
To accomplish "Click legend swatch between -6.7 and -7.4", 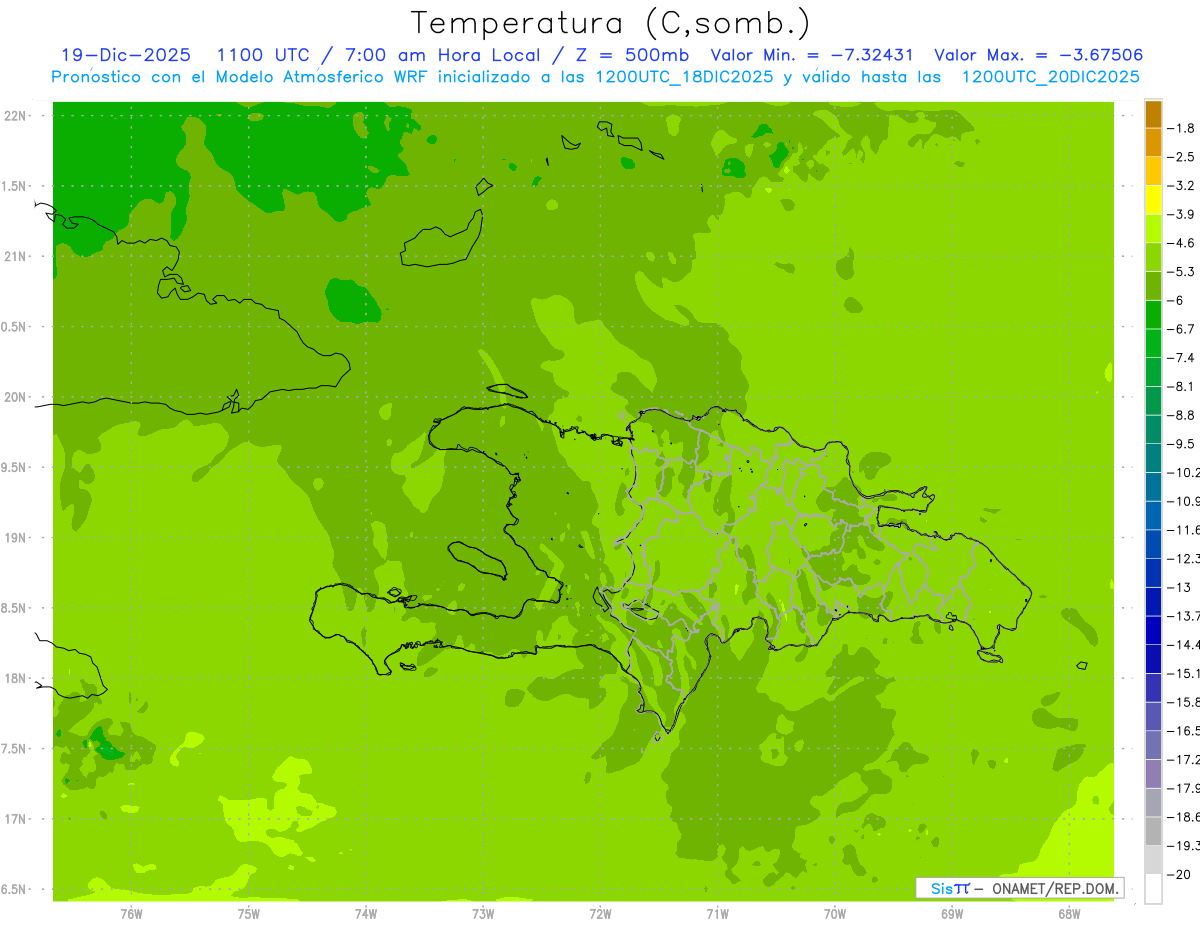I will point(1153,343).
